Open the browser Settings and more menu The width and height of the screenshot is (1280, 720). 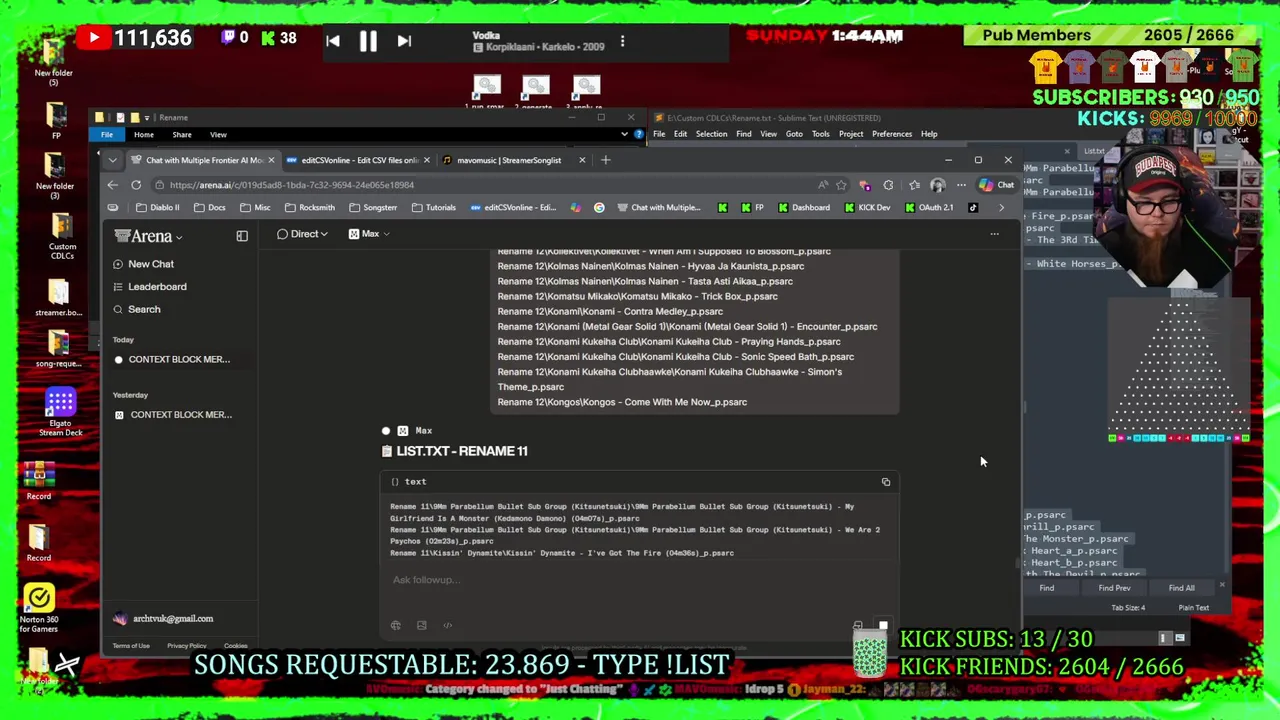tap(961, 185)
